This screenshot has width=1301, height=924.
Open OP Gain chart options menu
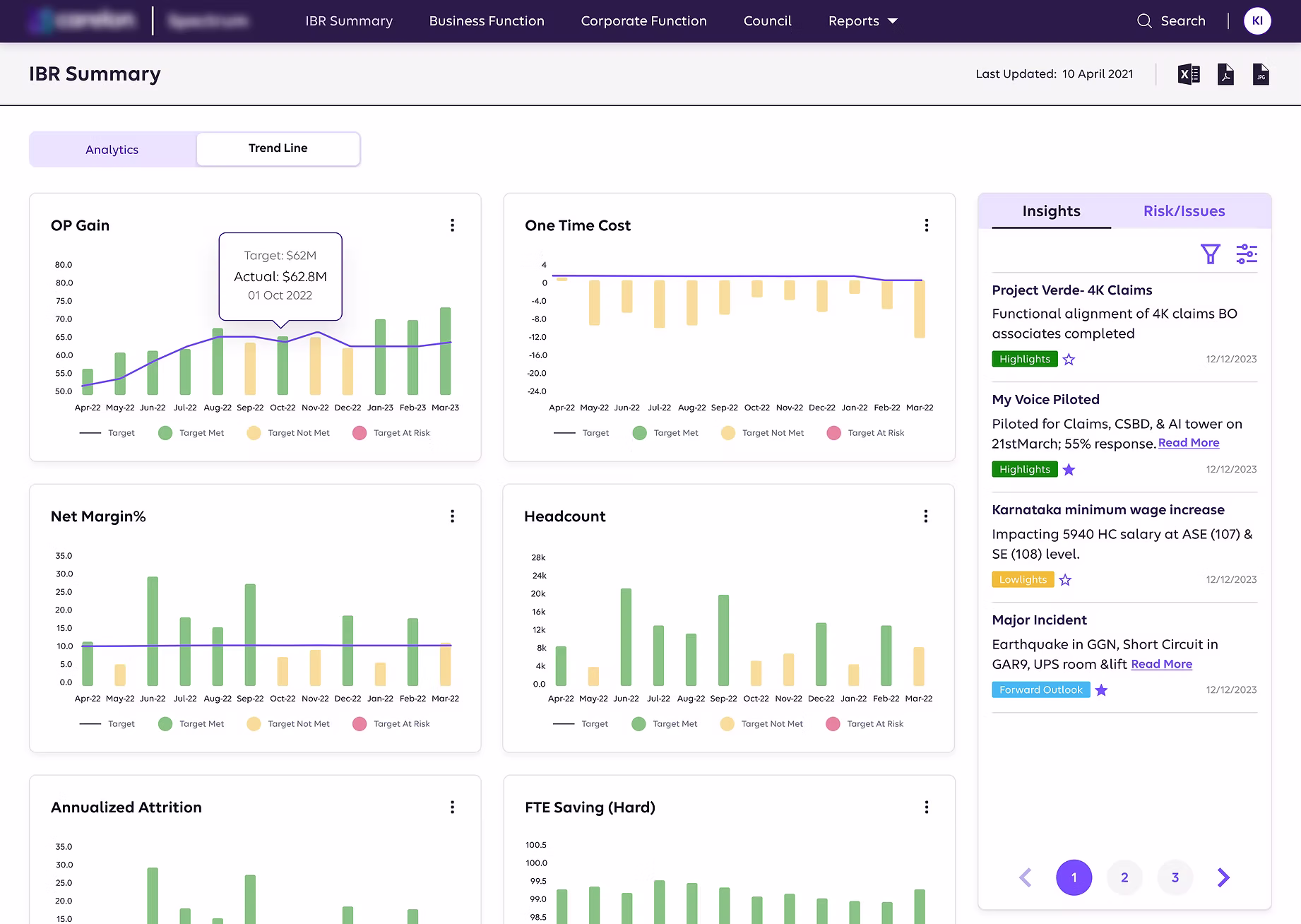[x=453, y=225]
